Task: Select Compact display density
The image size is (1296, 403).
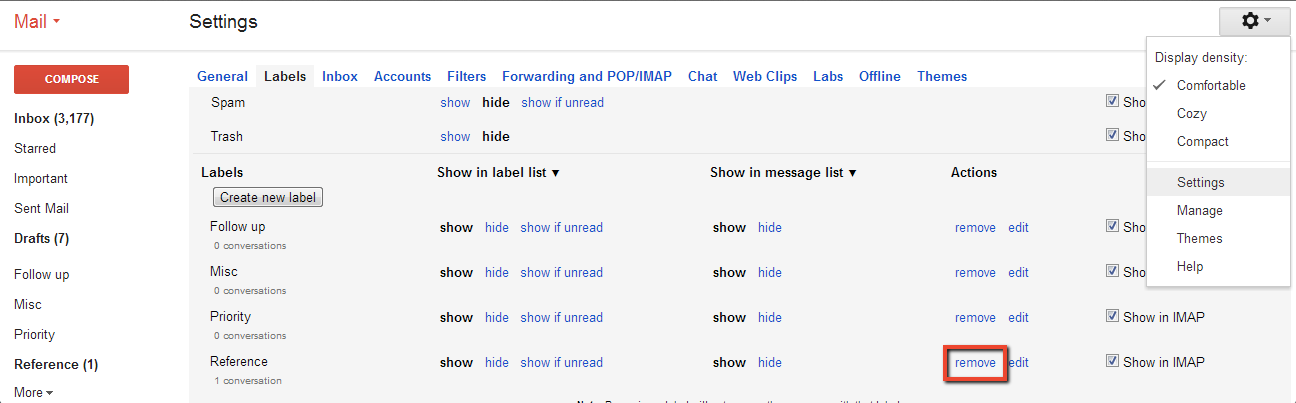Action: pyautogui.click(x=1218, y=142)
